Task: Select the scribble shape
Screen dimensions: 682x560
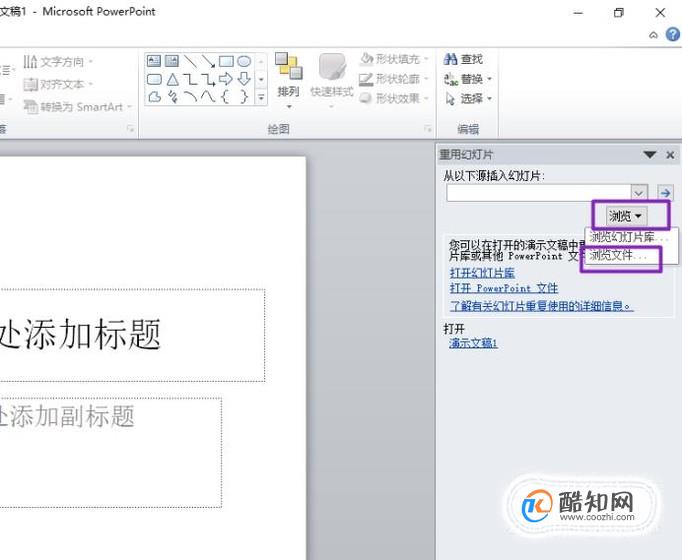Action: (x=172, y=97)
